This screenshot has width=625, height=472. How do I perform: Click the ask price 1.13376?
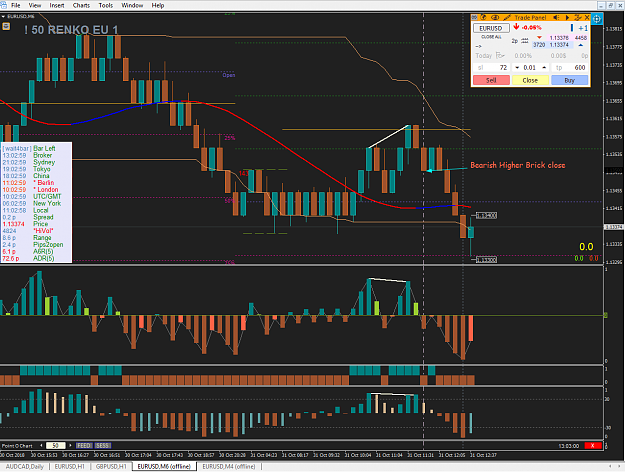(559, 38)
